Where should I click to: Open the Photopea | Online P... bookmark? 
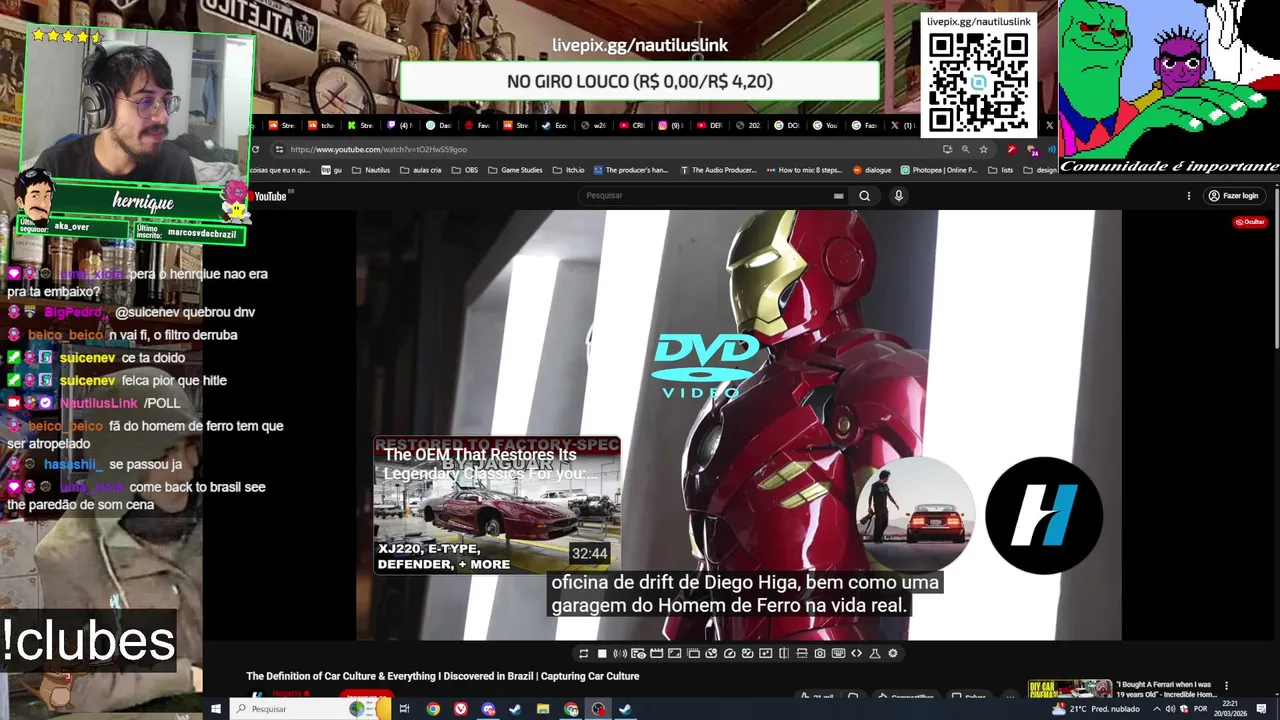[x=939, y=170]
